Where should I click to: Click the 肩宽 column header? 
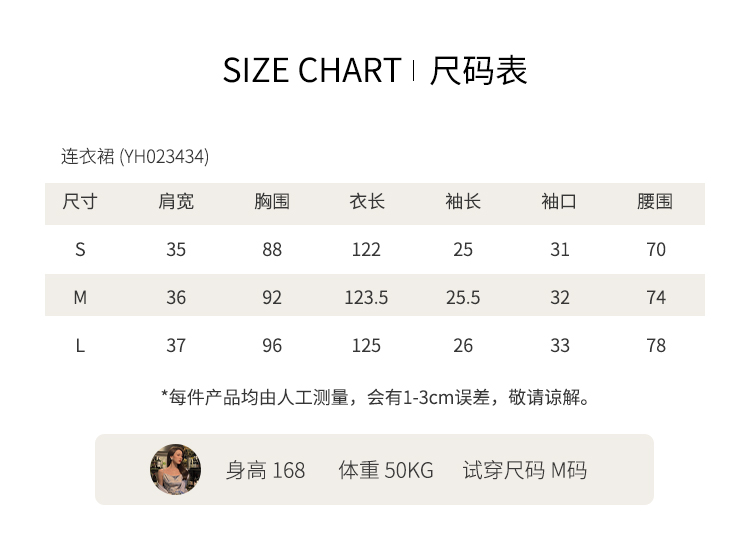click(176, 202)
